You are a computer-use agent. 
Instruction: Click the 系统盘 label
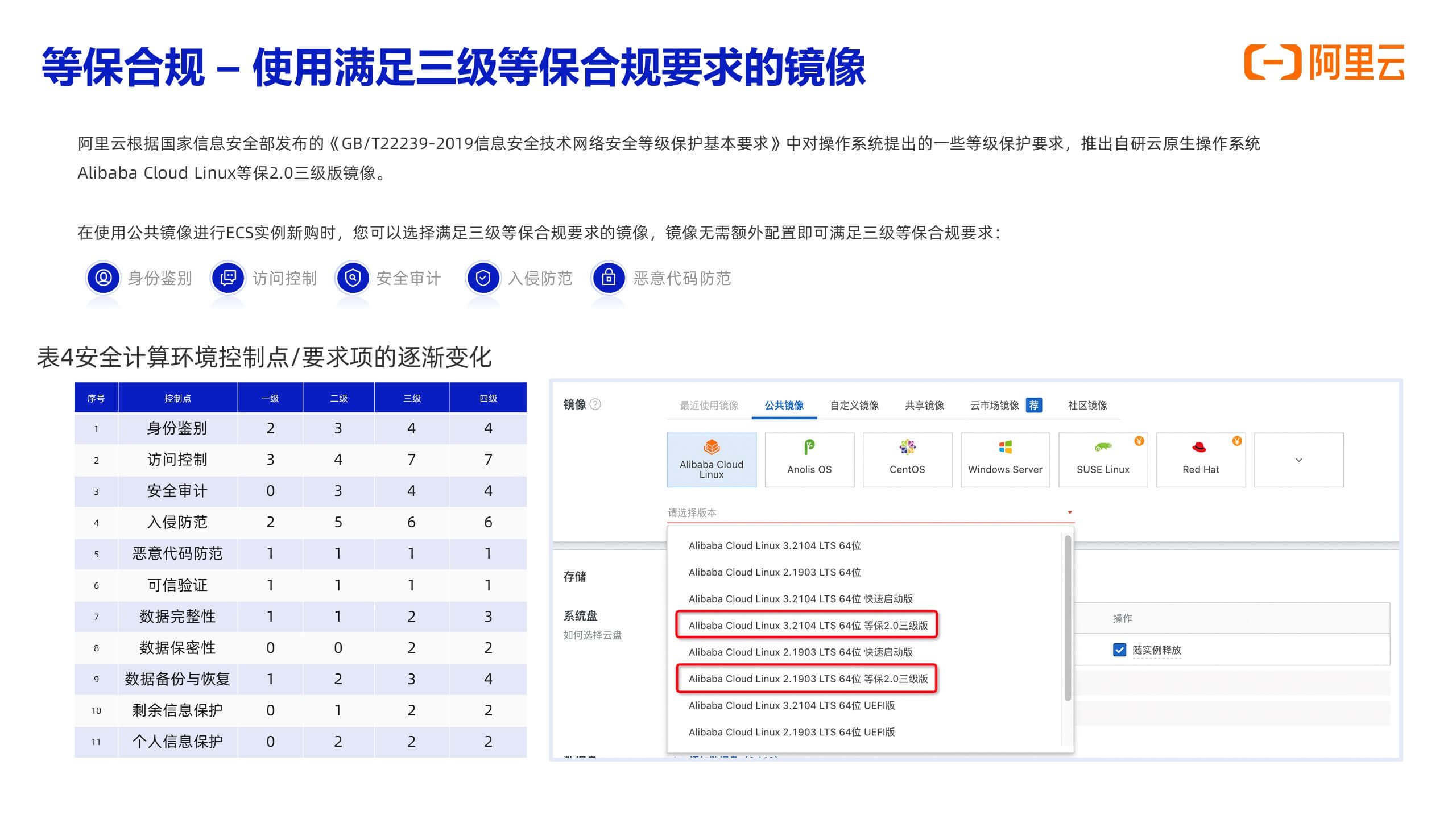pyautogui.click(x=580, y=615)
